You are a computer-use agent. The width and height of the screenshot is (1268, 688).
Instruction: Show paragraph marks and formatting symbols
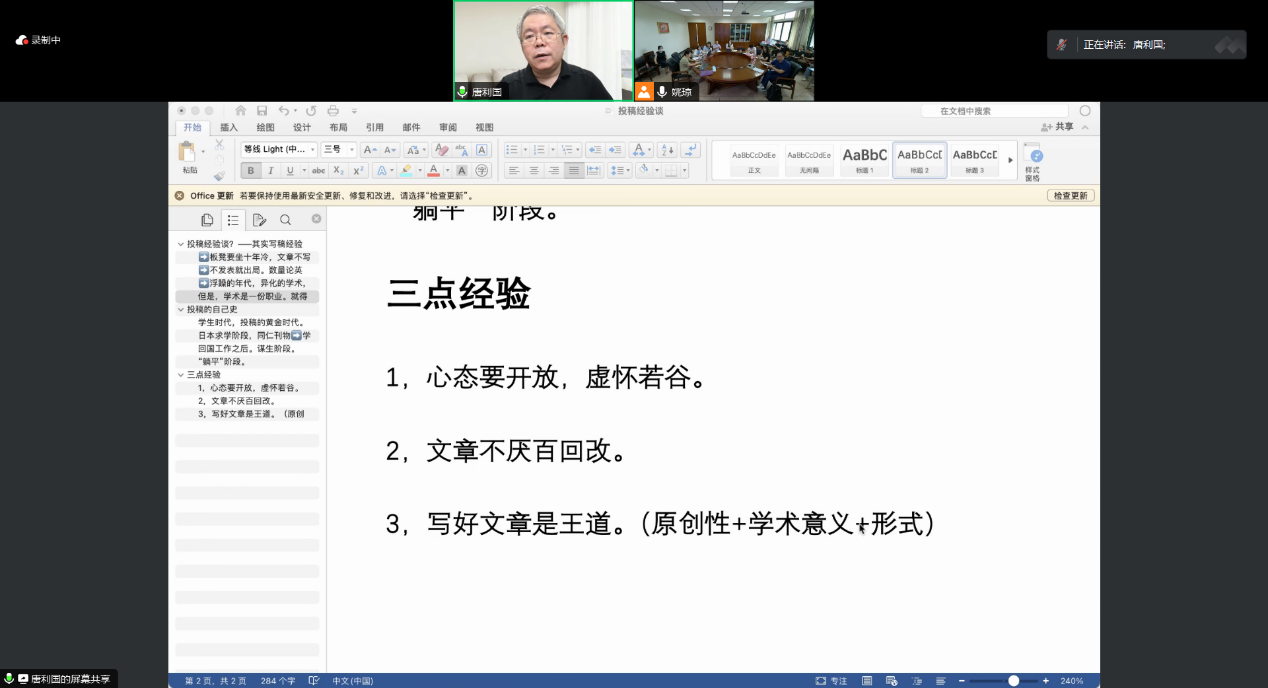click(690, 149)
